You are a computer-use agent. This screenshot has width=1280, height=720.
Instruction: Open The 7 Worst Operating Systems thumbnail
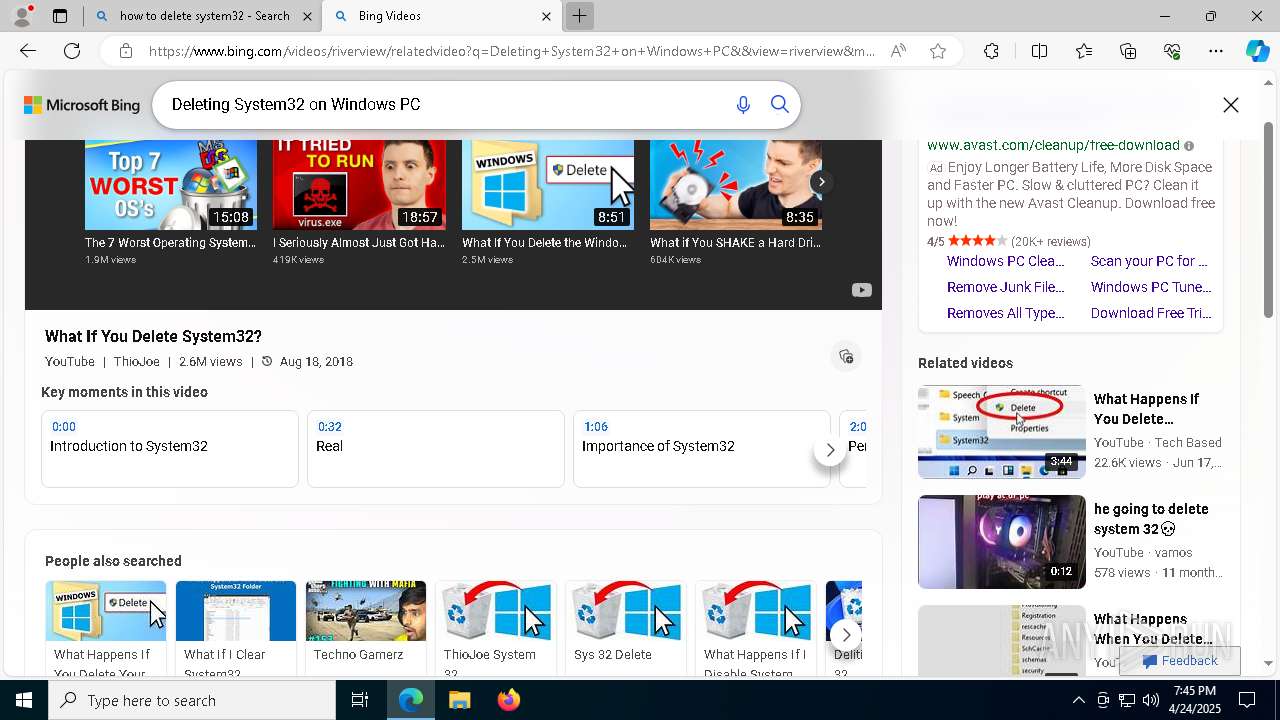171,185
